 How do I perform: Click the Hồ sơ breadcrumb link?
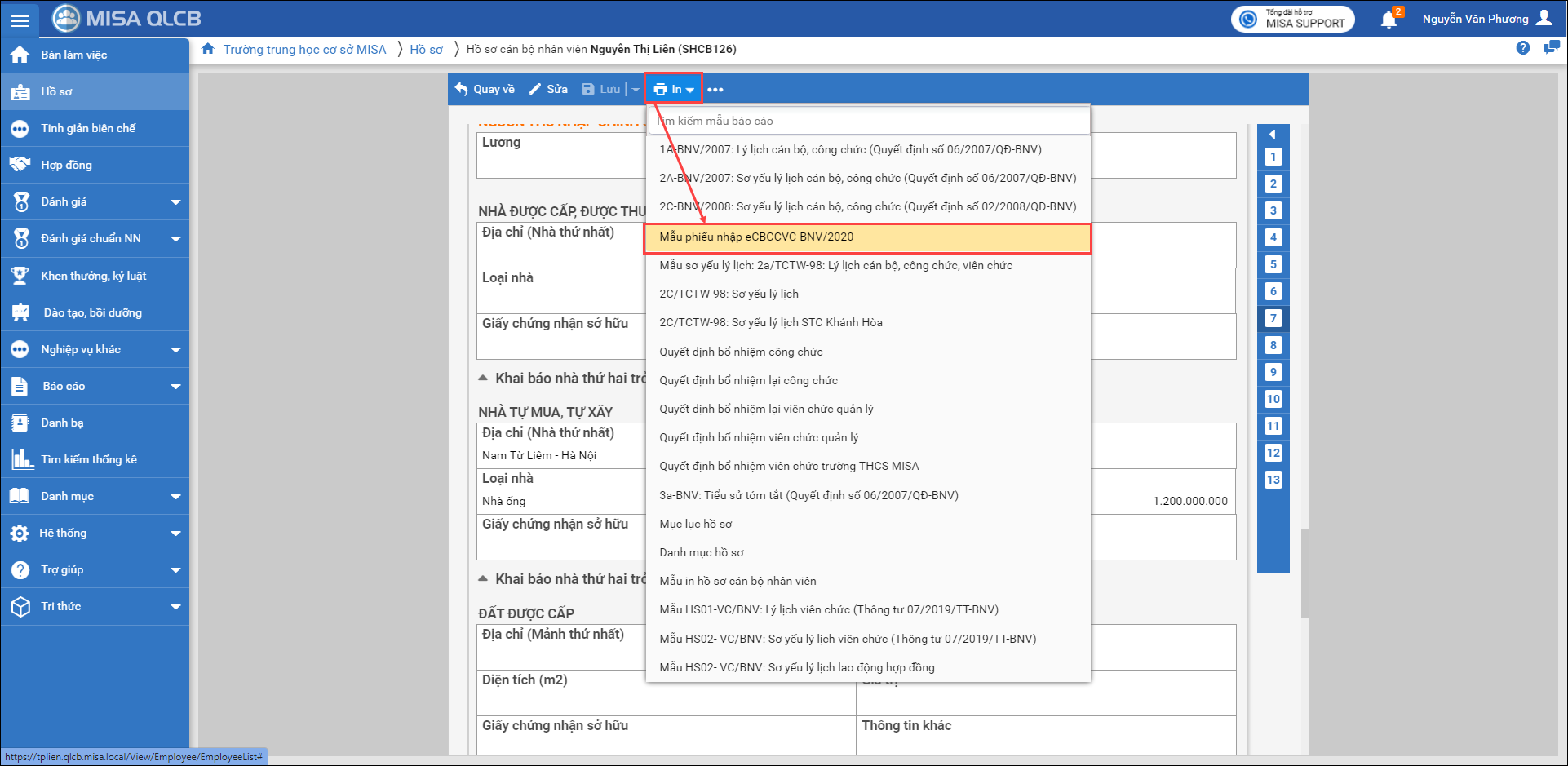coord(426,50)
